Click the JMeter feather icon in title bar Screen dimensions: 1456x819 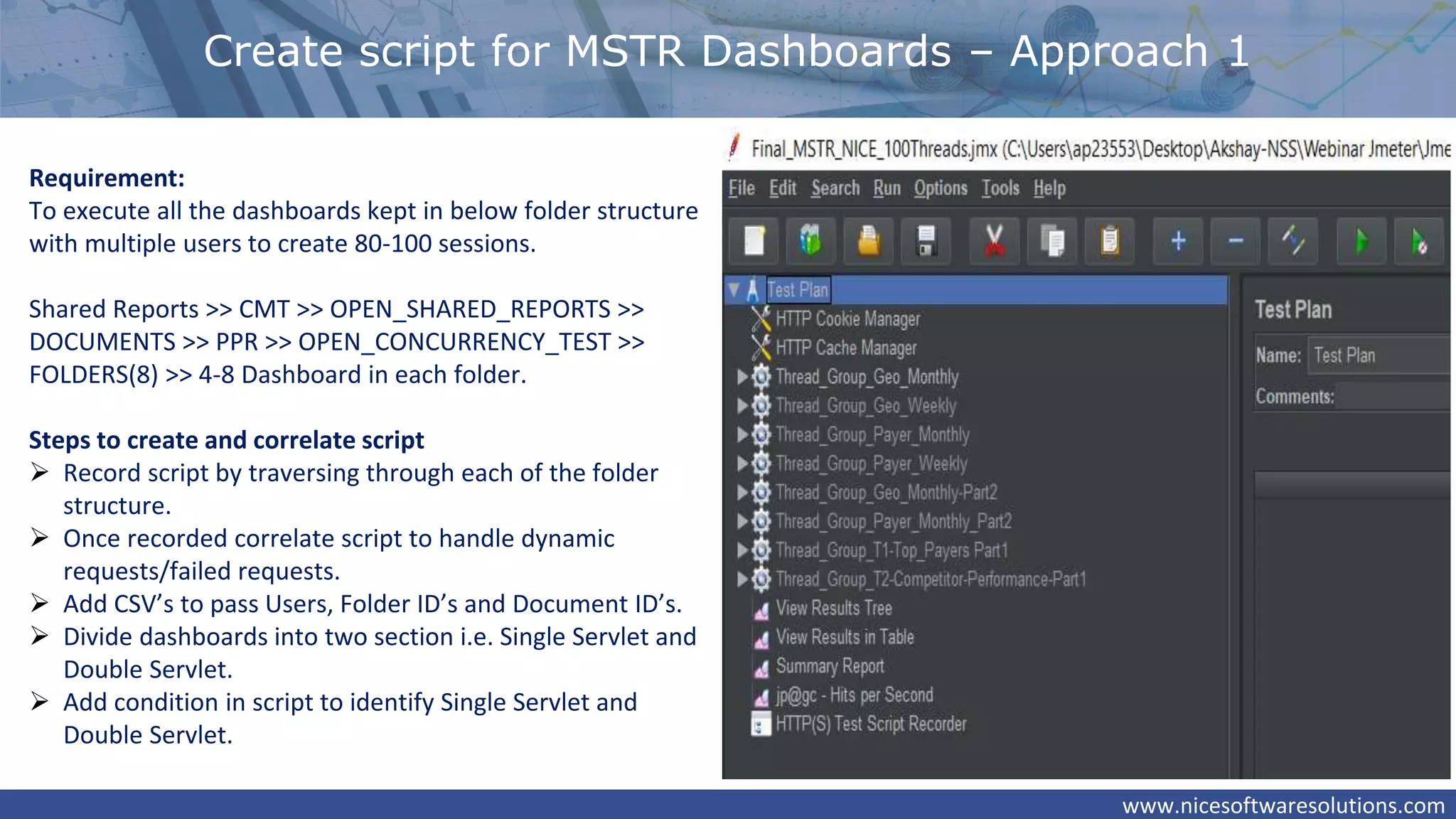tap(734, 147)
